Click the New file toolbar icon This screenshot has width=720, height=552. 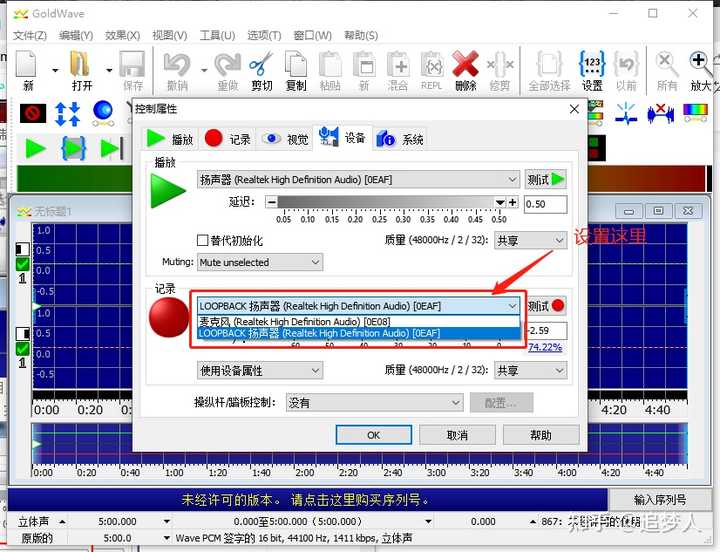pyautogui.click(x=26, y=64)
